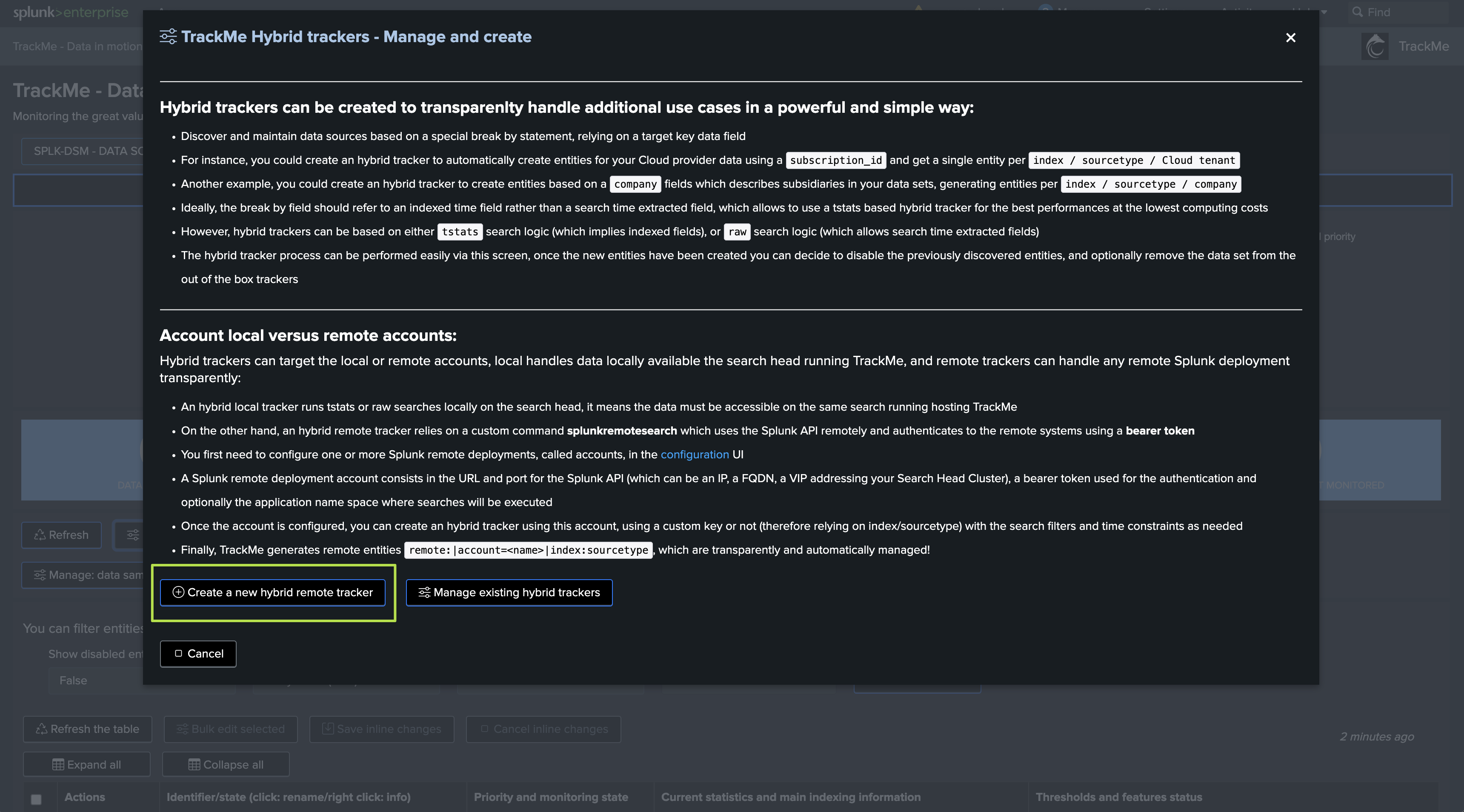Open the SPLK-DSM - DATA SOURCES tab

pos(83,151)
